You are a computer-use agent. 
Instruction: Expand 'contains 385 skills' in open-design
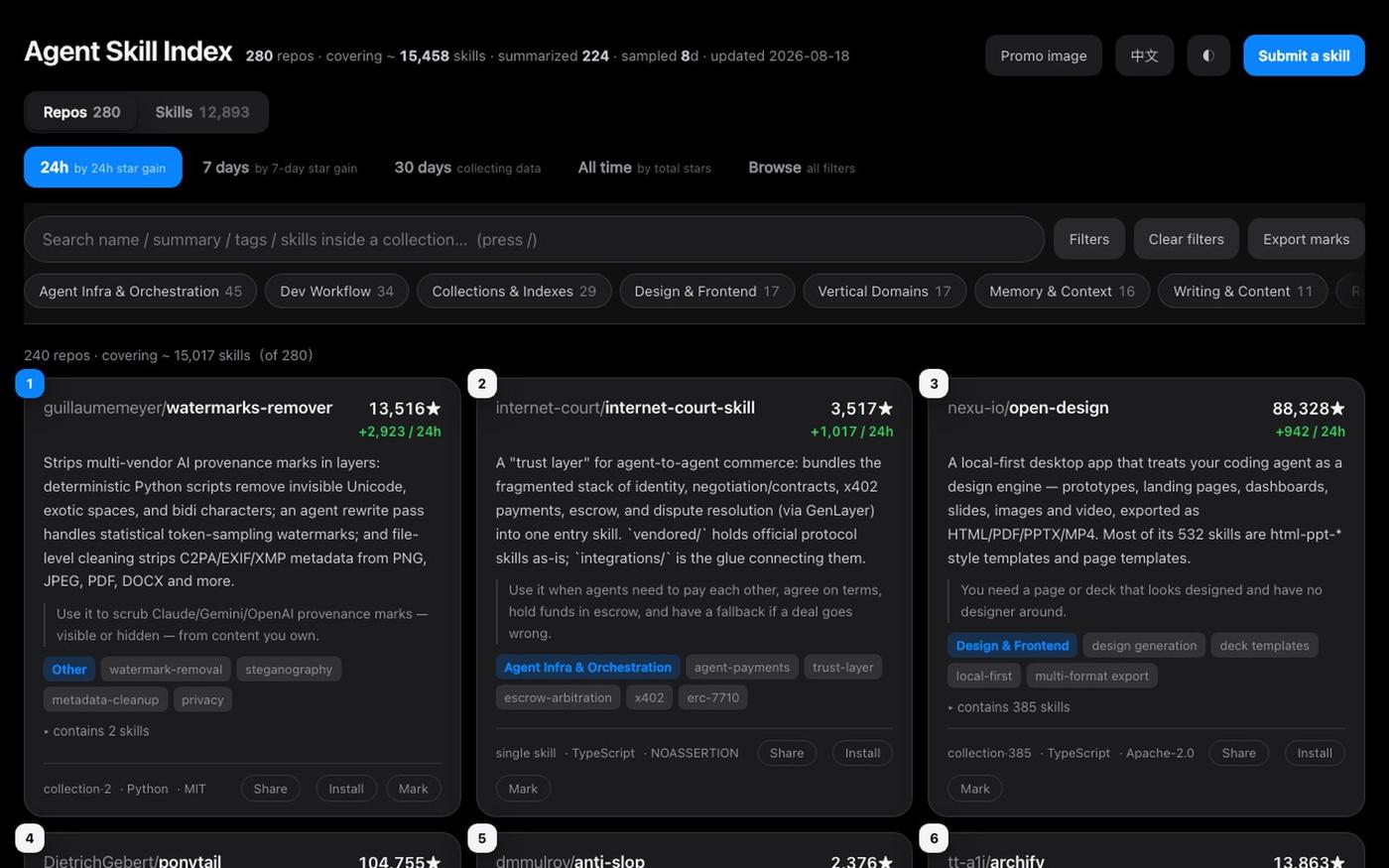[x=1009, y=707]
